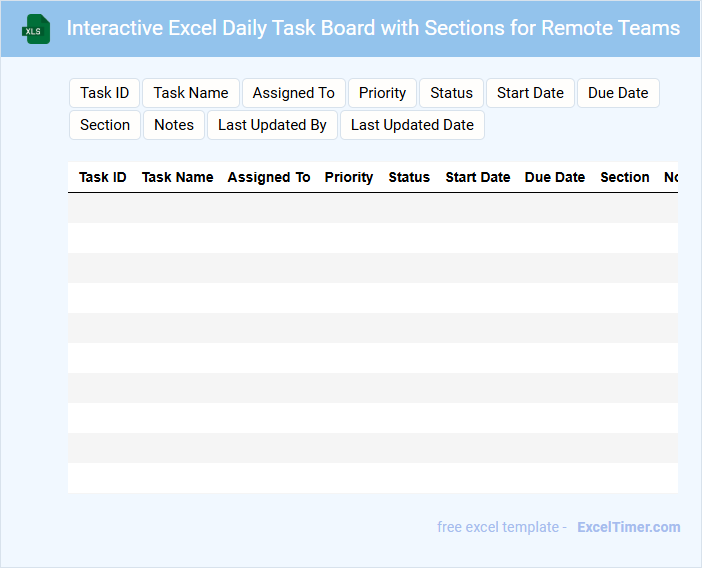
Task: Click the first empty table row
Action: (x=372, y=208)
